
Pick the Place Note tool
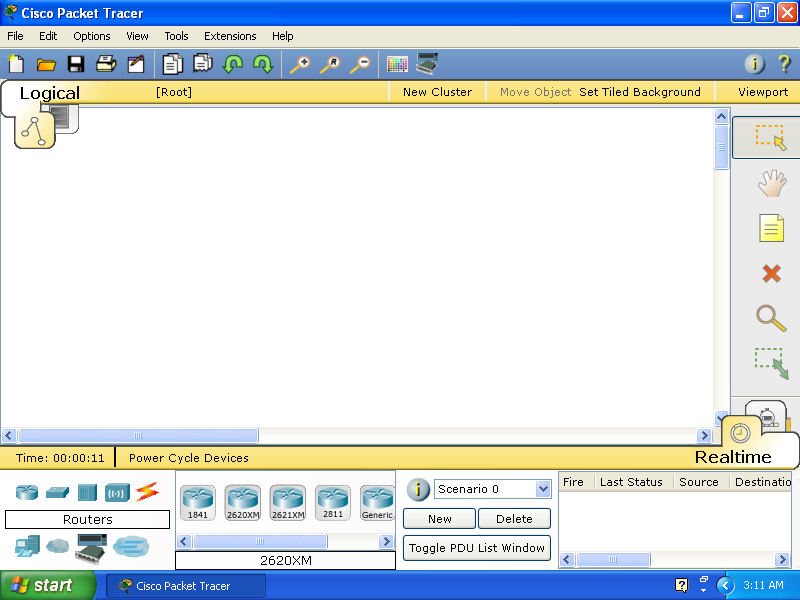(771, 229)
